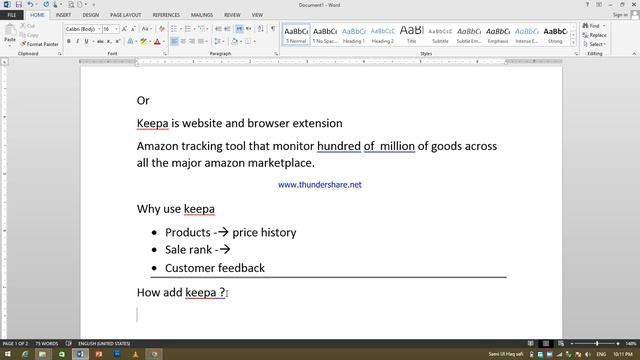Save the document from Quick Access Toolbar
Screen dimensions: 640x360
pyautogui.click(x=18, y=4)
